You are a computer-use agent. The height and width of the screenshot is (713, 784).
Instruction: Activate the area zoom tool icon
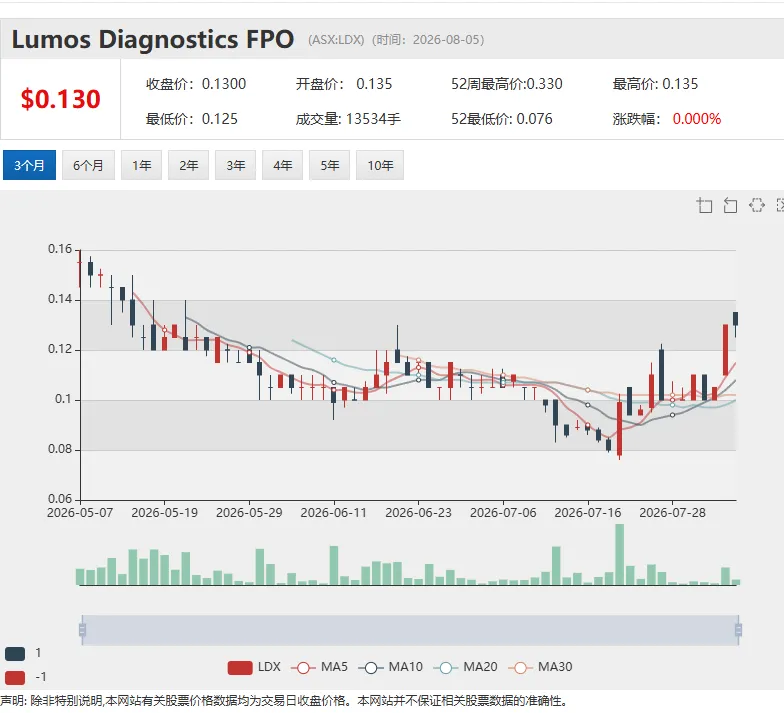coord(704,205)
